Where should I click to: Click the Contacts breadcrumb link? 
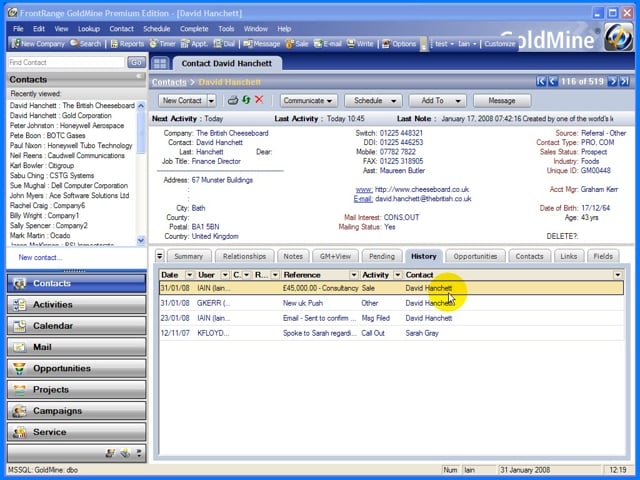tap(169, 82)
